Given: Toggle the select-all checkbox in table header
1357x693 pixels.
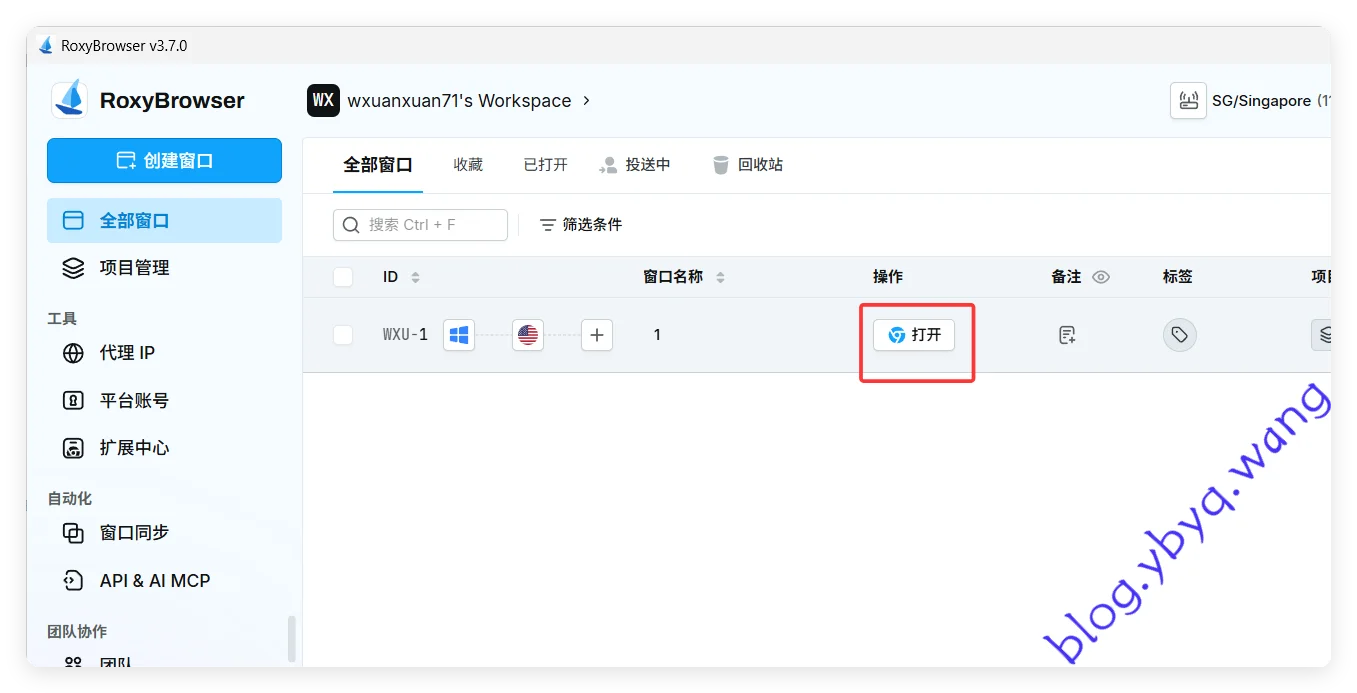Looking at the screenshot, I should pyautogui.click(x=343, y=277).
